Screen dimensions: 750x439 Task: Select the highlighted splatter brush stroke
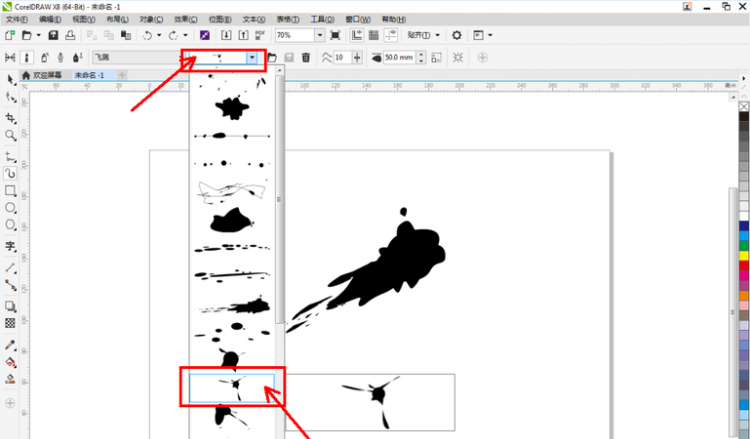coord(233,384)
